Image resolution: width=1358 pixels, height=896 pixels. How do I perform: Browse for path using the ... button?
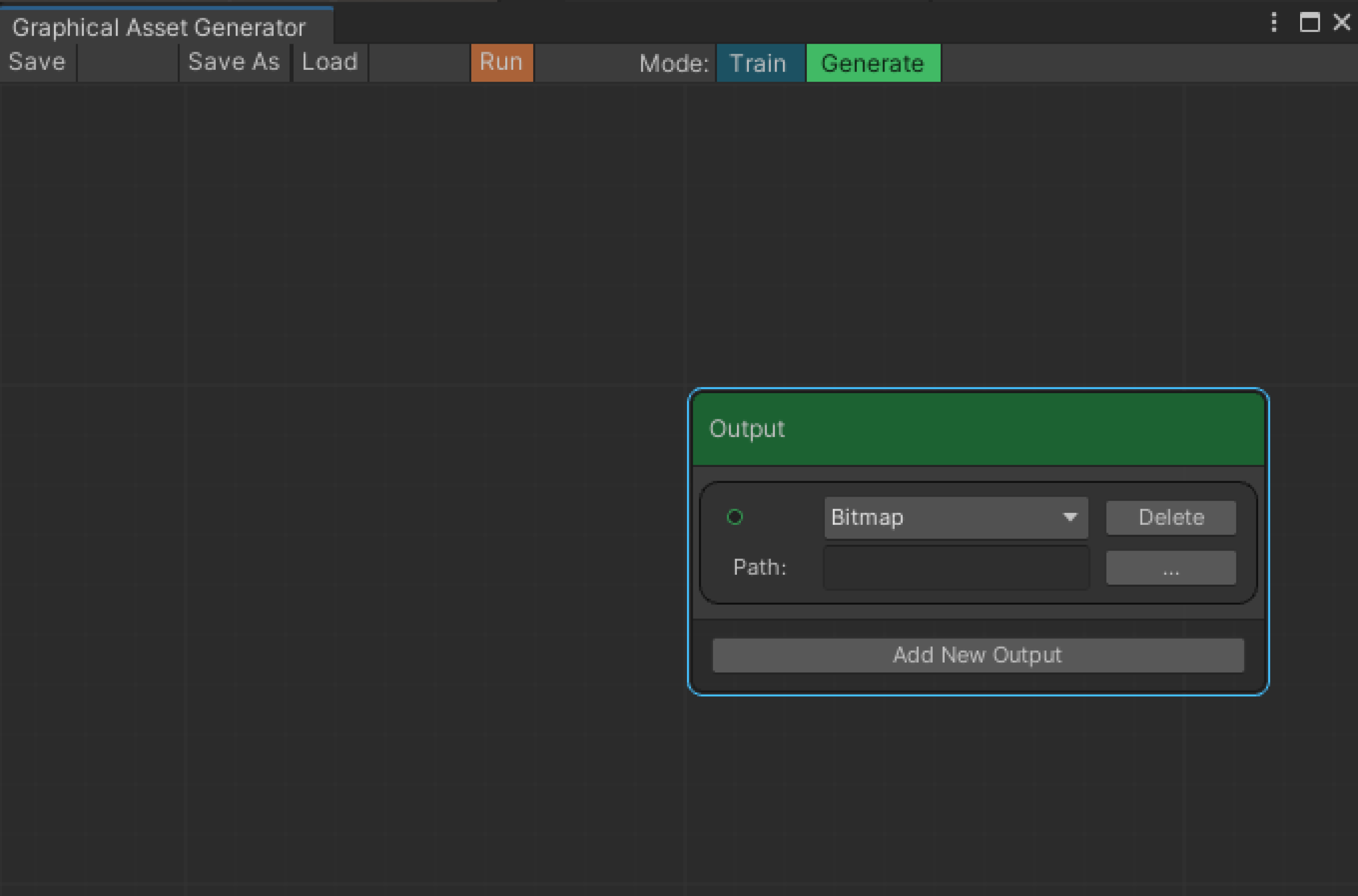point(1171,568)
